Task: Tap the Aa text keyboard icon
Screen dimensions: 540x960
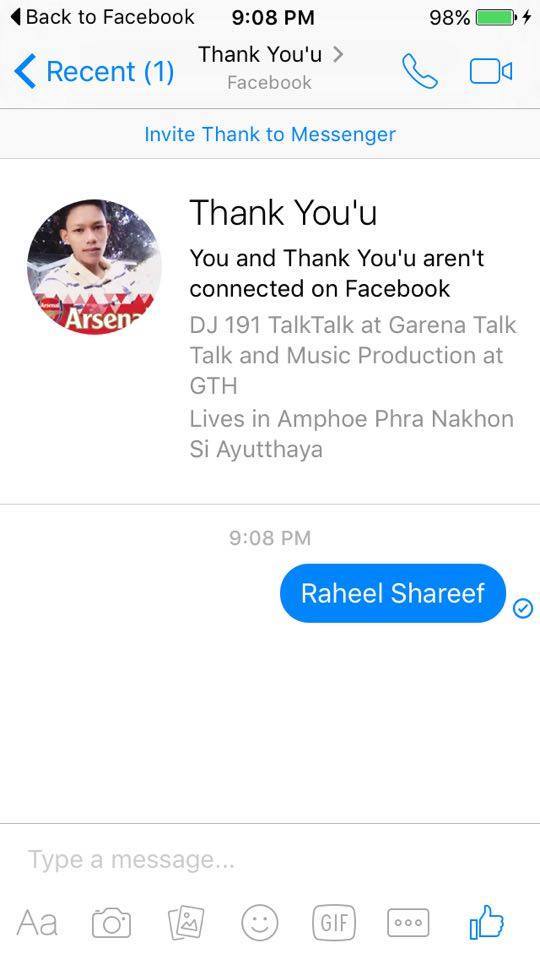Action: pyautogui.click(x=37, y=923)
